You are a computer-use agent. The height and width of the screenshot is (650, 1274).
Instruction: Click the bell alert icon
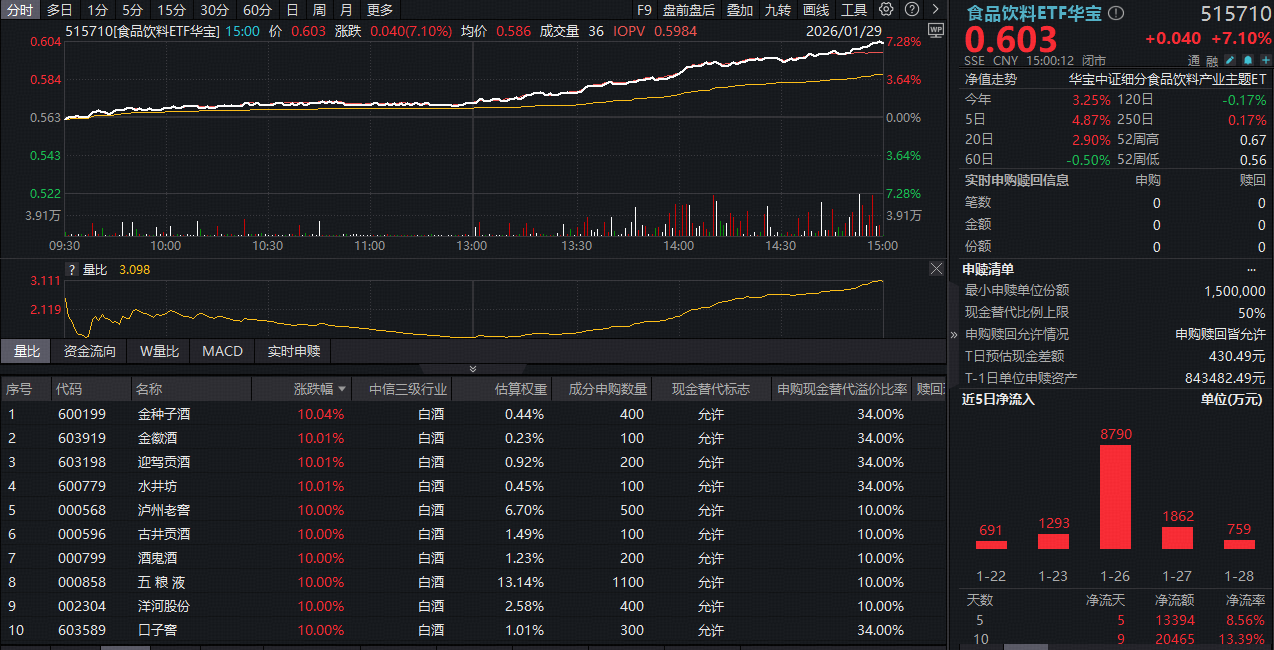pos(1245,61)
